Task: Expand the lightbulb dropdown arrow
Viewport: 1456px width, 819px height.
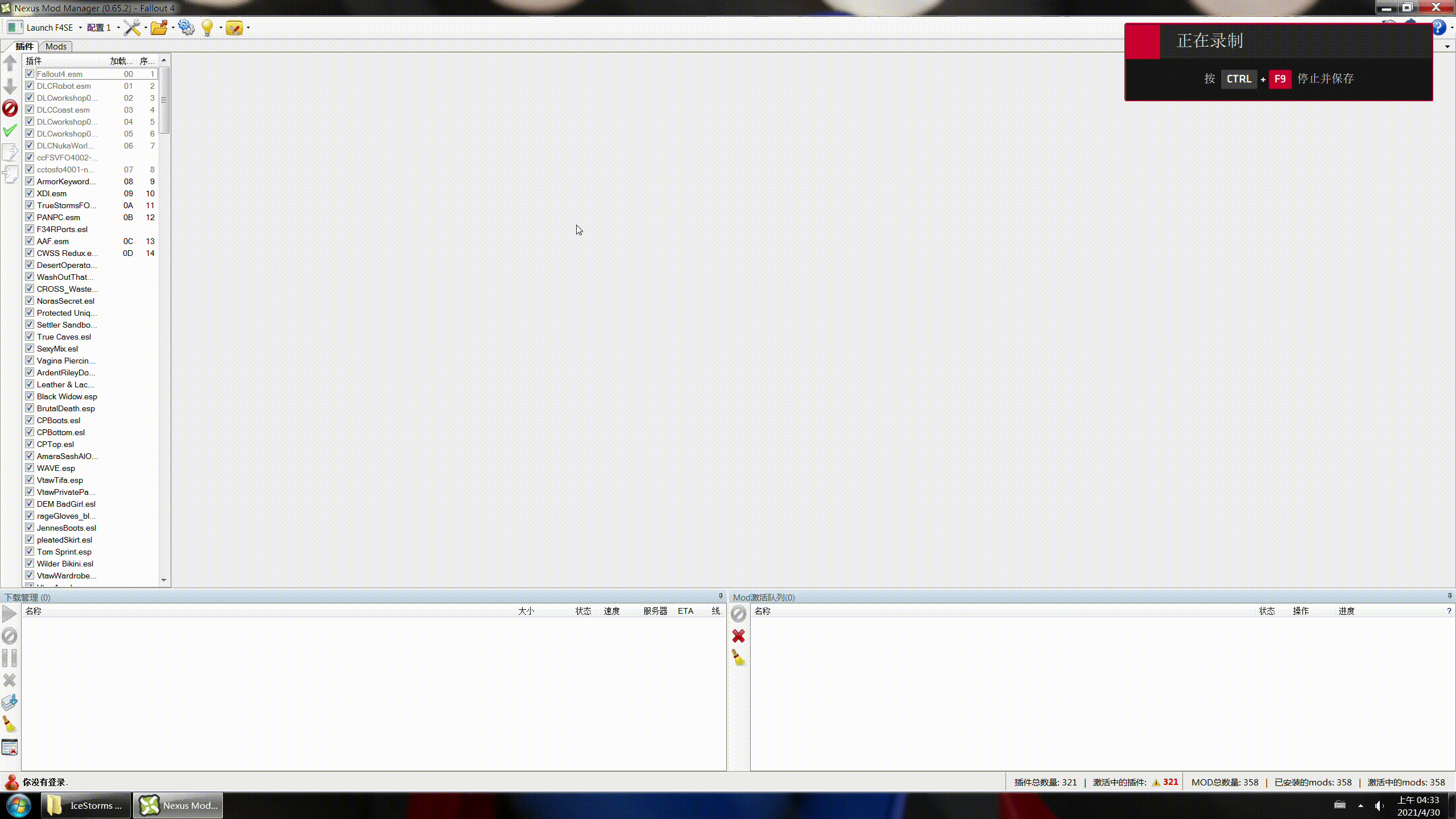Action: [221, 28]
